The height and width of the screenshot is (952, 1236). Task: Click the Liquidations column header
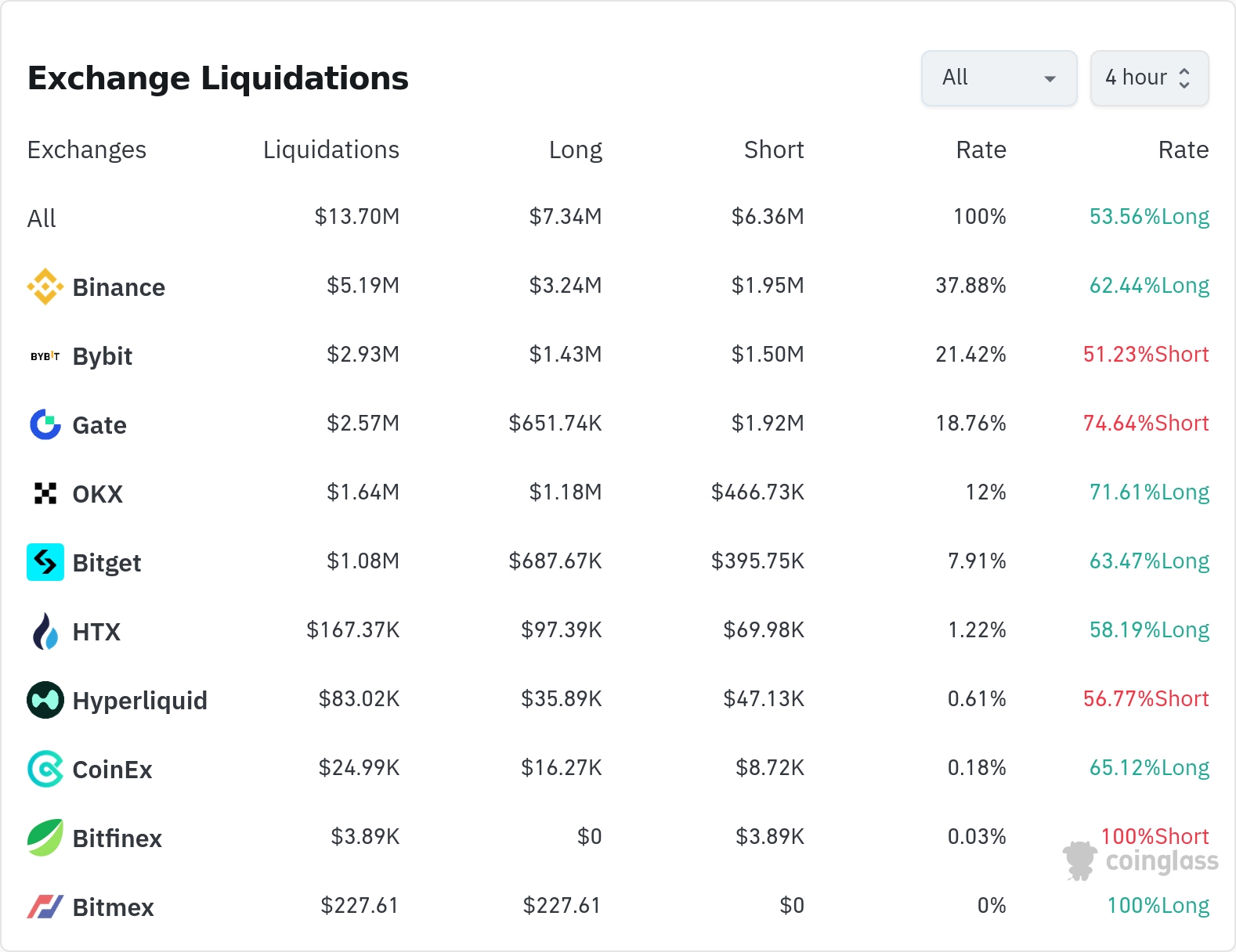click(x=331, y=150)
